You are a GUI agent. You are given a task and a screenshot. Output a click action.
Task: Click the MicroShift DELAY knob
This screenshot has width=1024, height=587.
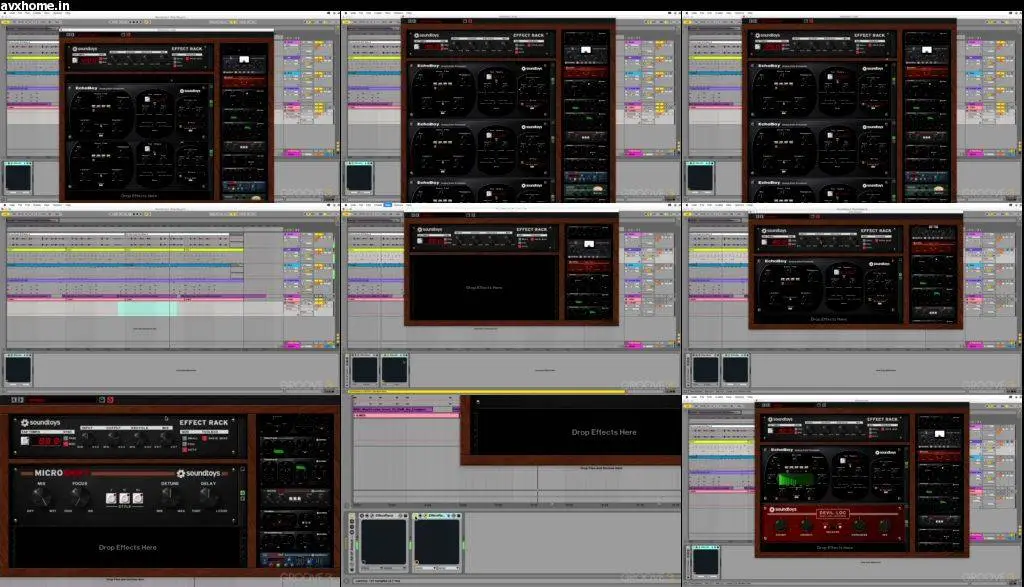click(x=207, y=497)
